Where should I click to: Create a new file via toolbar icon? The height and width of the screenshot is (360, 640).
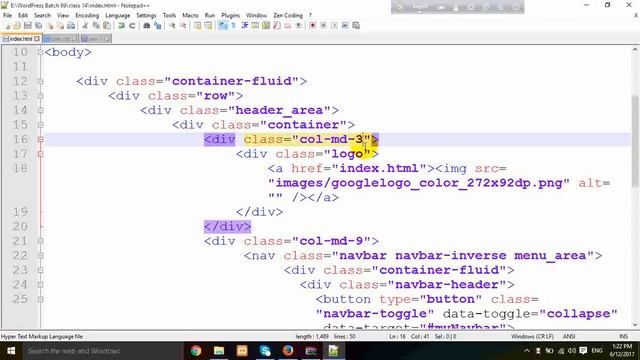click(x=7, y=25)
